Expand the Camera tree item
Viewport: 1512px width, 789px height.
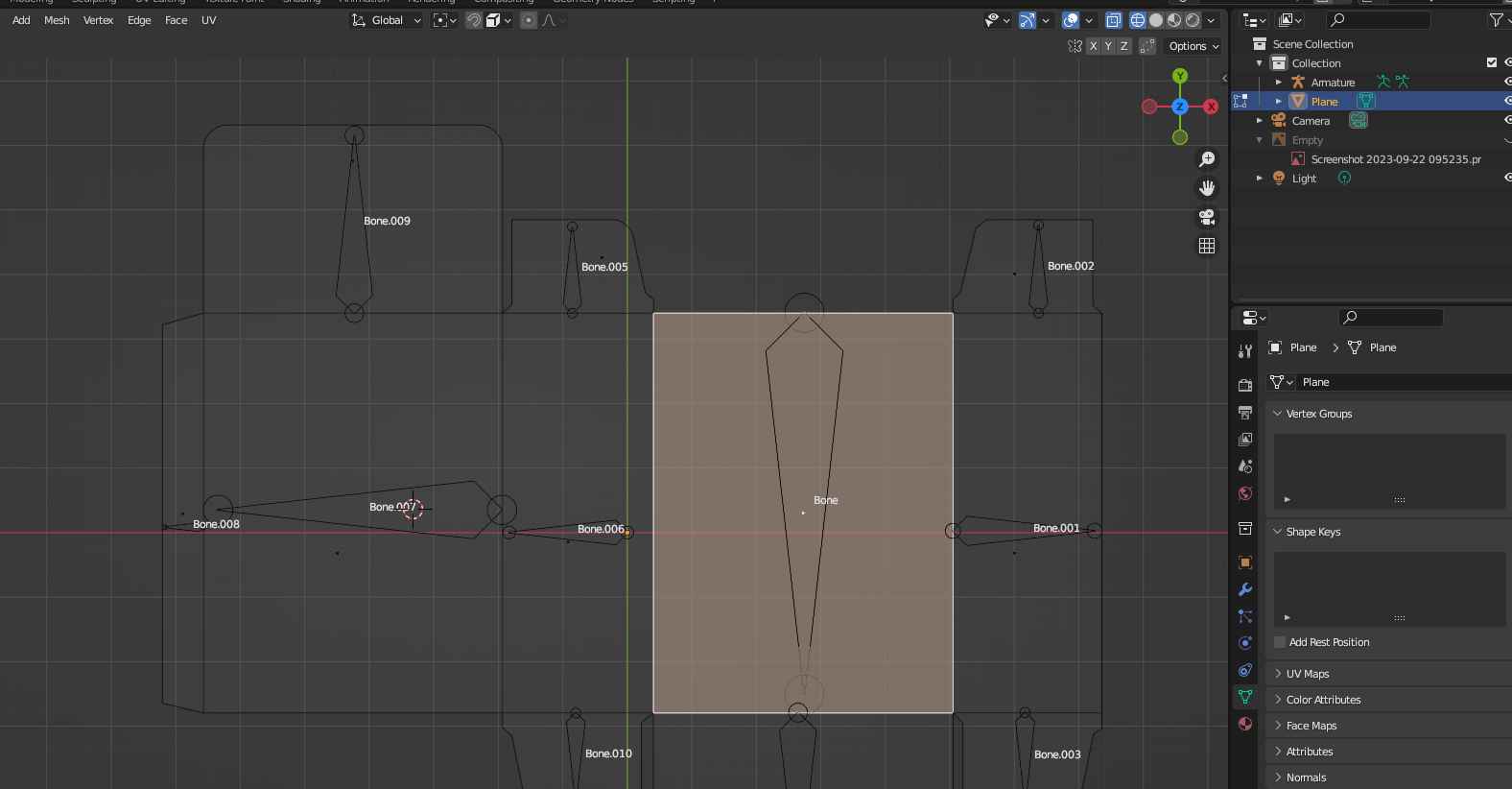1260,121
